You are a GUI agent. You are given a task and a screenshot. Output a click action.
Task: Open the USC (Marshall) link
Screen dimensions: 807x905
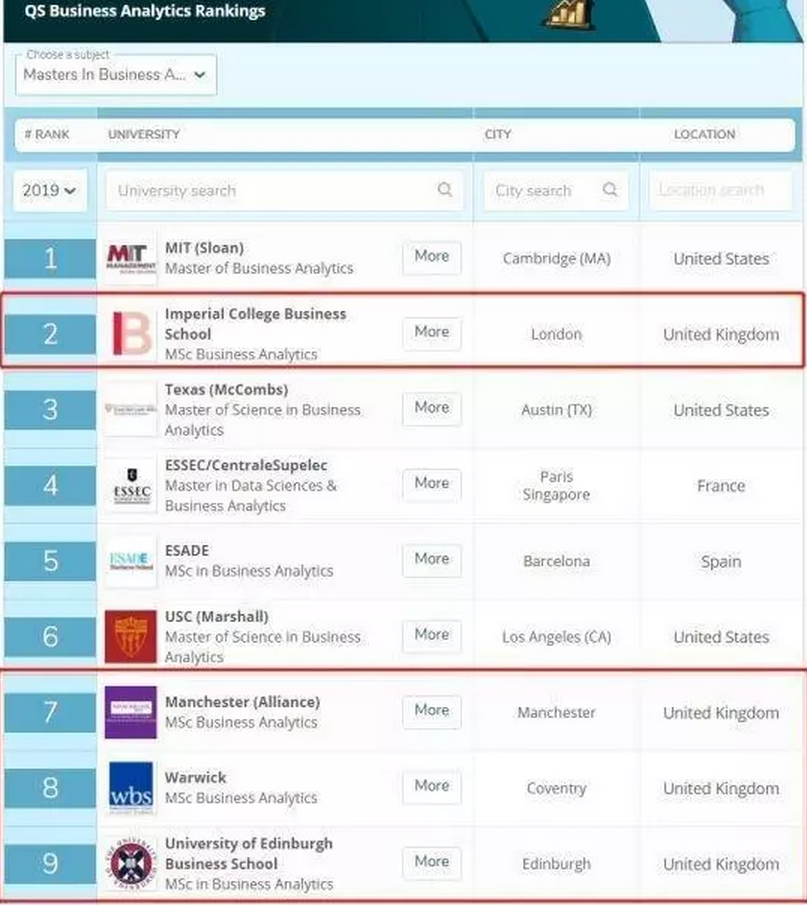point(216,617)
